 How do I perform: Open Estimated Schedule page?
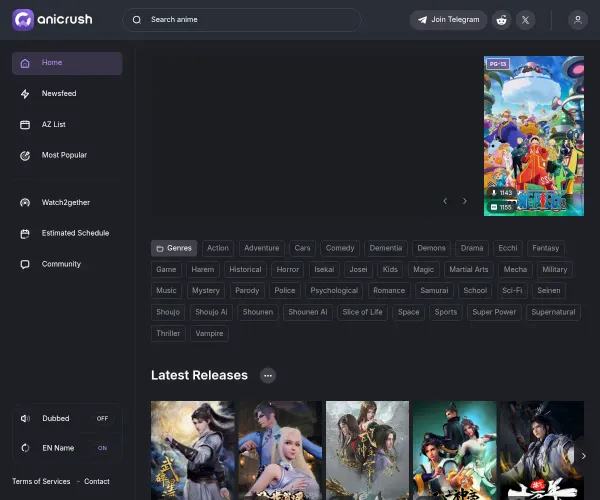point(75,234)
